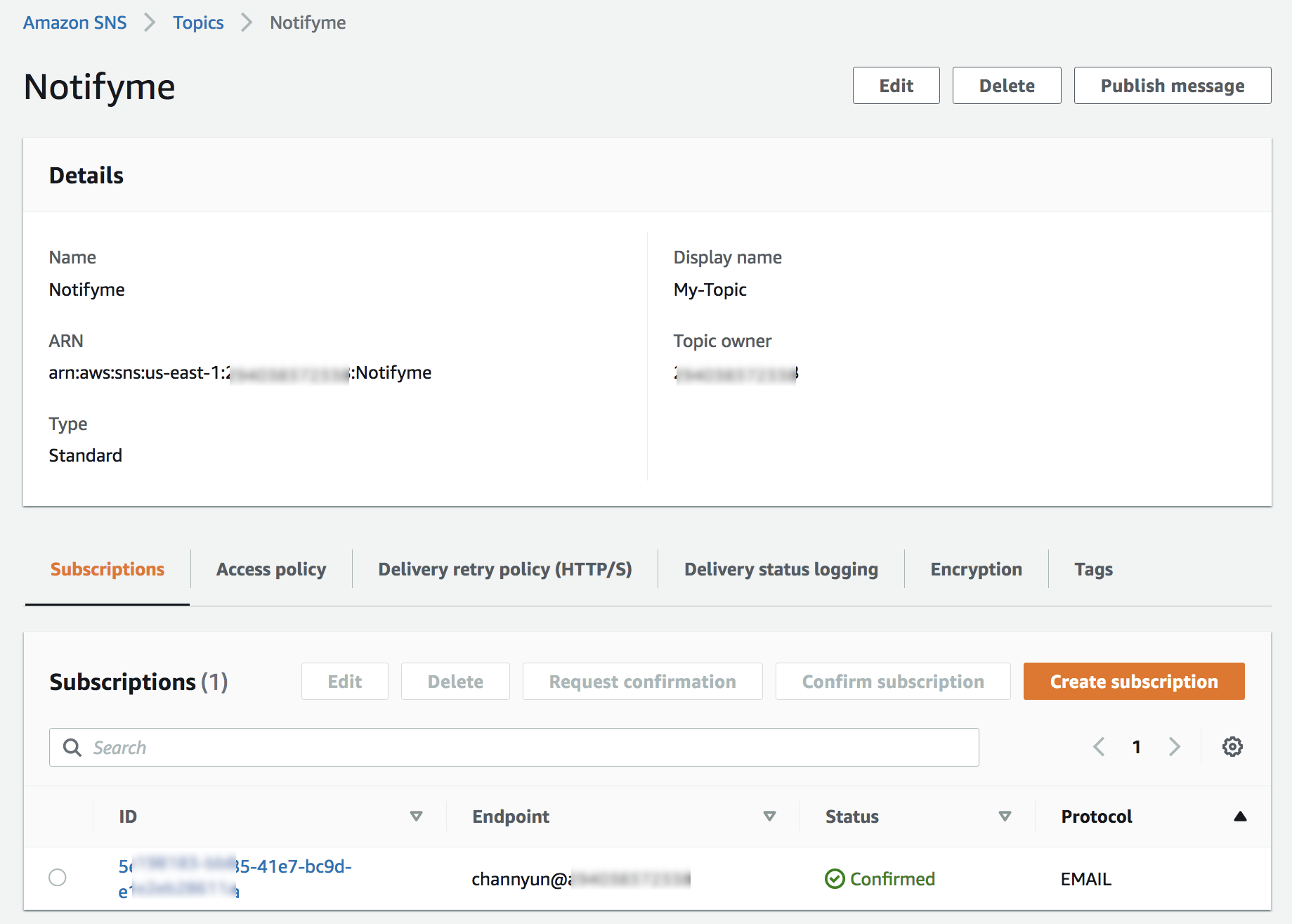Click the Status column header

852,816
